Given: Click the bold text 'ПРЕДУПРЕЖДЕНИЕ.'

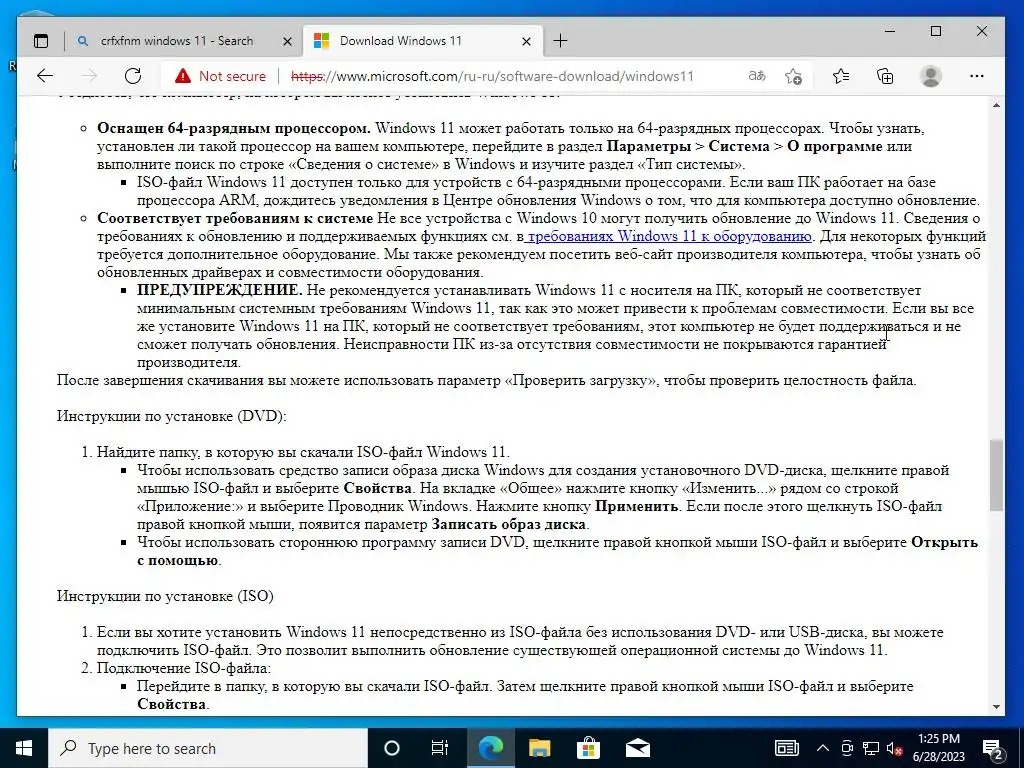Looking at the screenshot, I should pos(219,290).
